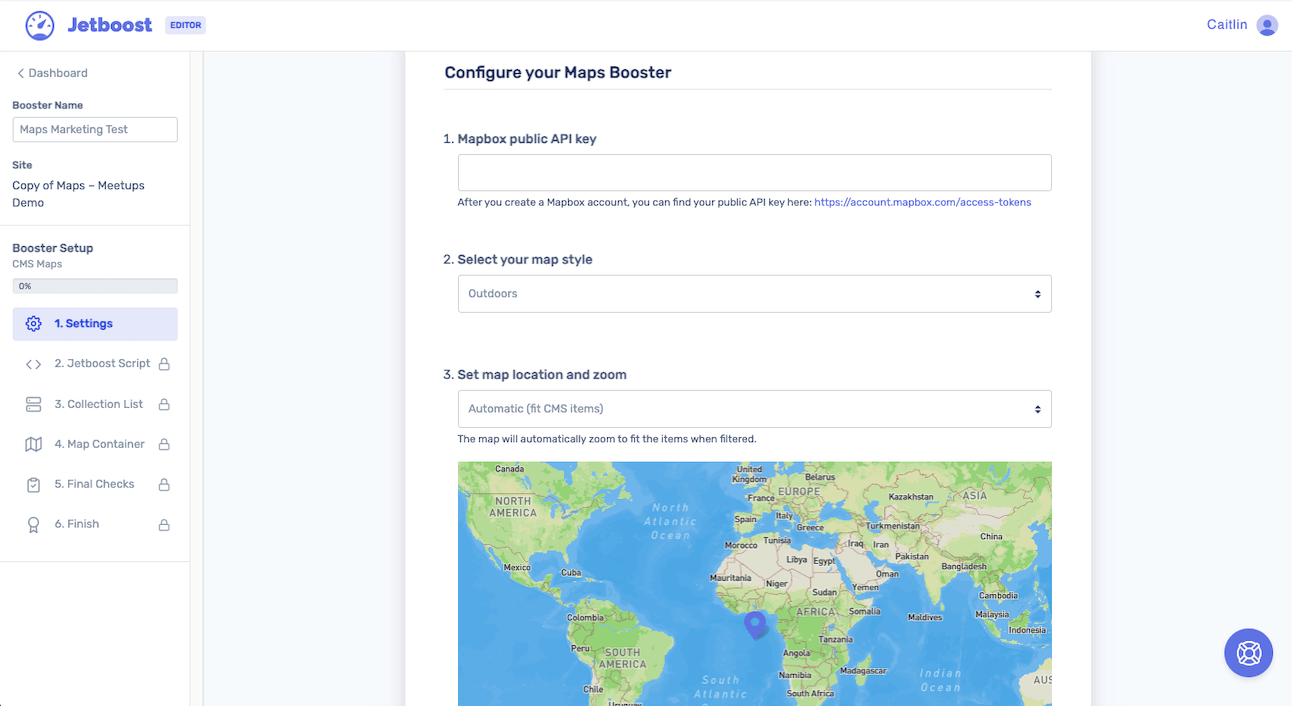Click the lock icon beside Map Container
The image size is (1292, 706).
[x=163, y=443]
